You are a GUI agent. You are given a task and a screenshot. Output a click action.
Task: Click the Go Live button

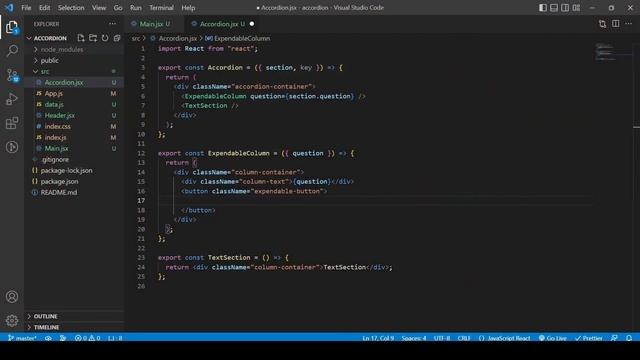pos(553,338)
